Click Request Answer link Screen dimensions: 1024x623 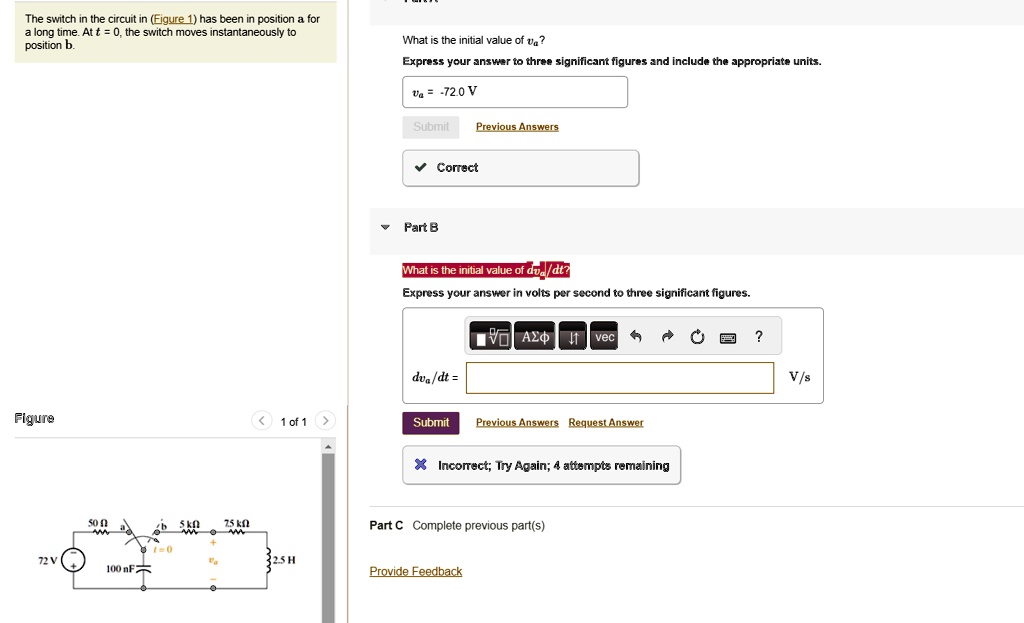tap(606, 423)
